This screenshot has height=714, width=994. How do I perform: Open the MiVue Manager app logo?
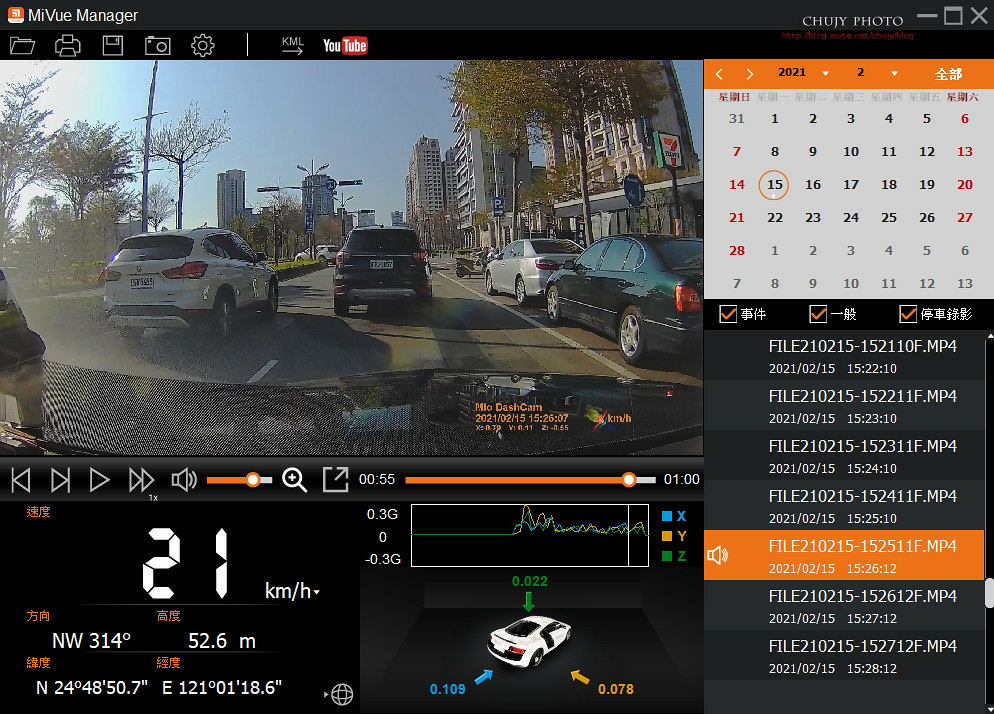pyautogui.click(x=16, y=15)
